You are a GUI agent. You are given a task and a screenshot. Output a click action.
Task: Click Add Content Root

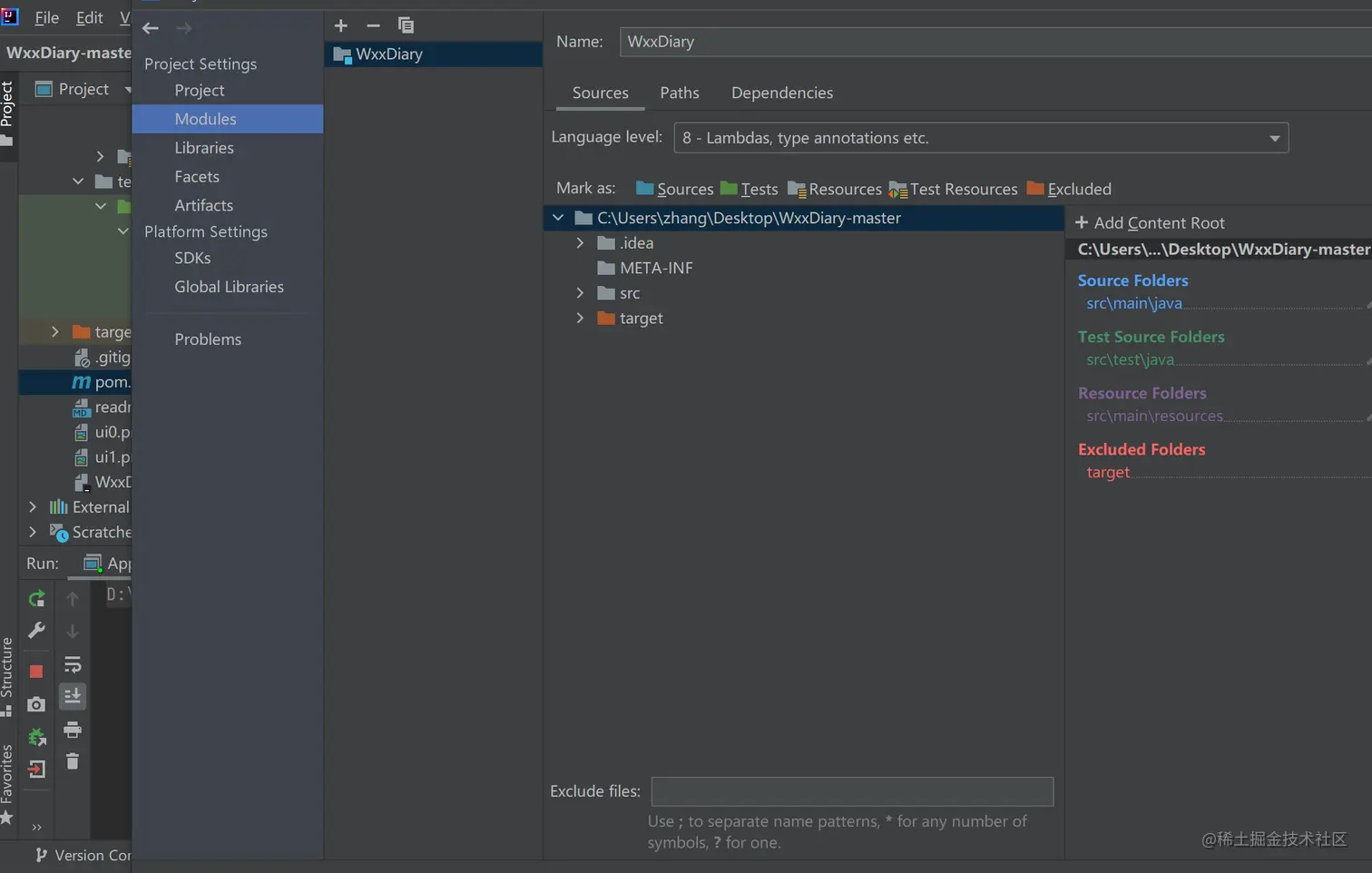1150,223
